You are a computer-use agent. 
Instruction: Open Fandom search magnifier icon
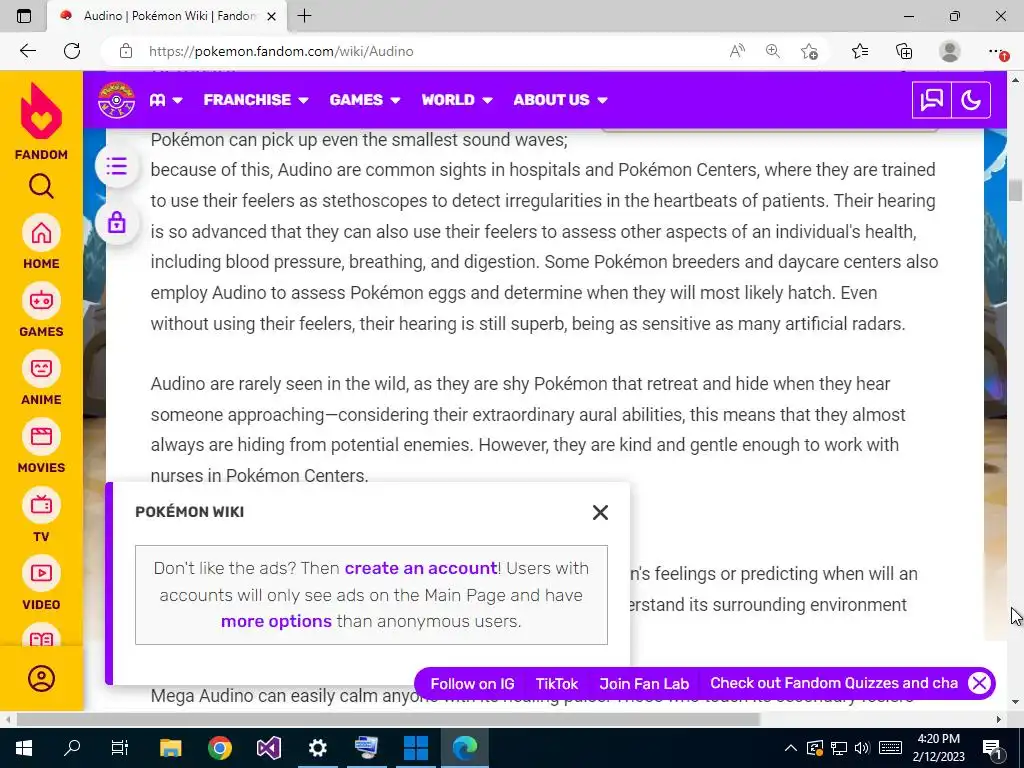41,186
